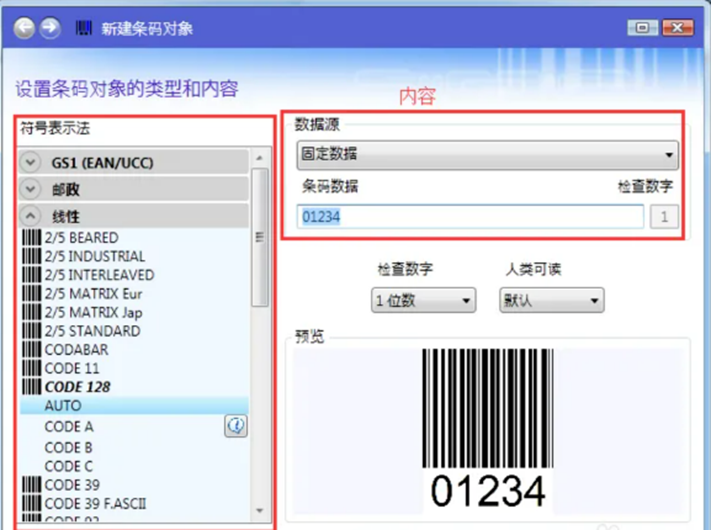The width and height of the screenshot is (711, 530).
Task: Click barcode icon next to CODE 128
Action: tap(31, 386)
